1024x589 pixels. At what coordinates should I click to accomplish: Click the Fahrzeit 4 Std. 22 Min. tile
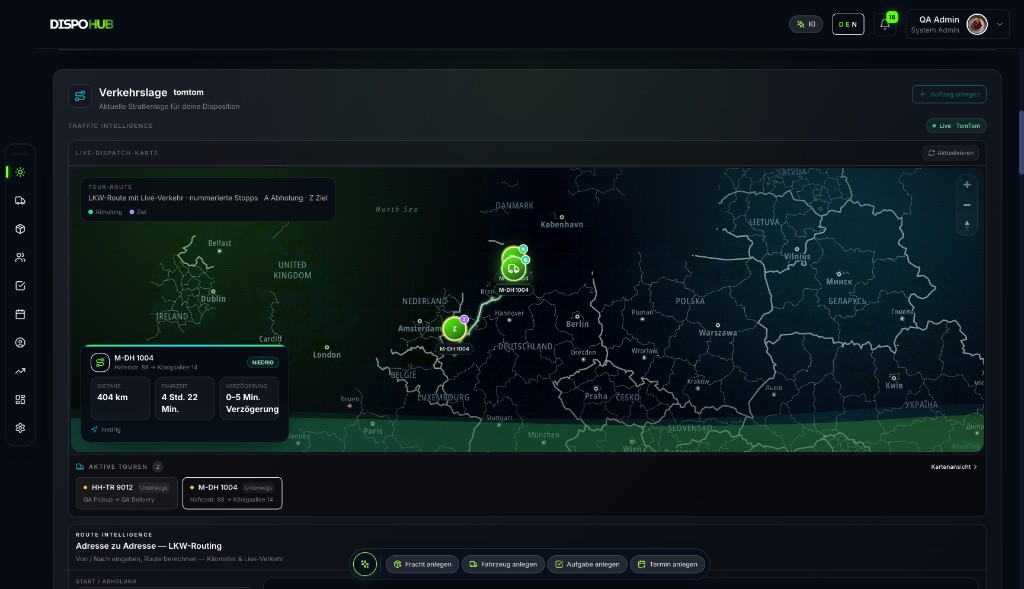(x=184, y=398)
